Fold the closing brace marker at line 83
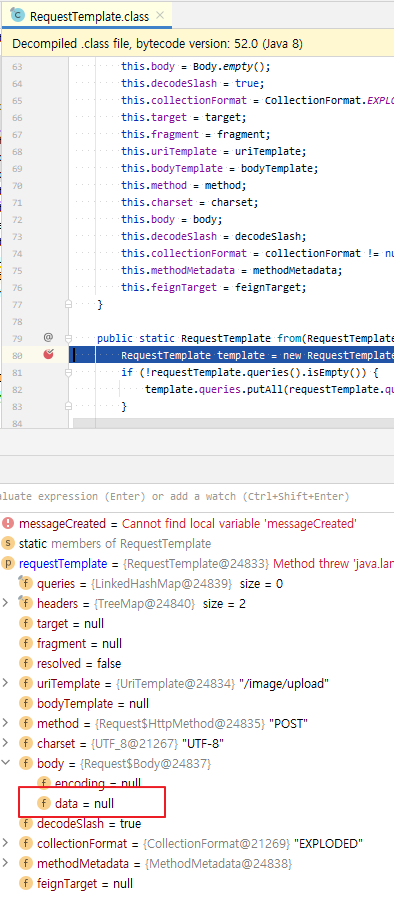Viewport: 394px width, 901px height. click(68, 406)
